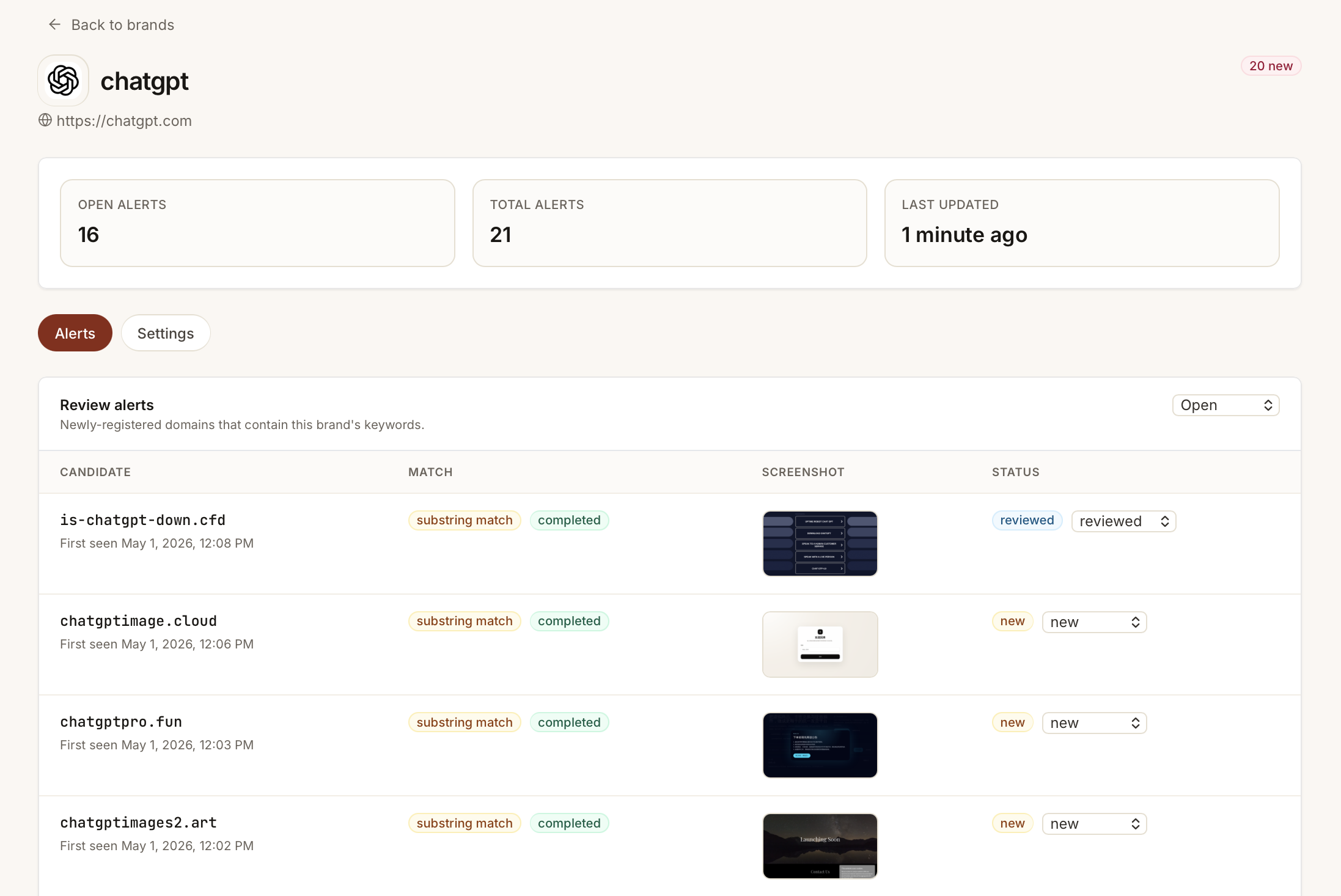
Task: Click the Last Updated stat card
Action: coord(1082,223)
